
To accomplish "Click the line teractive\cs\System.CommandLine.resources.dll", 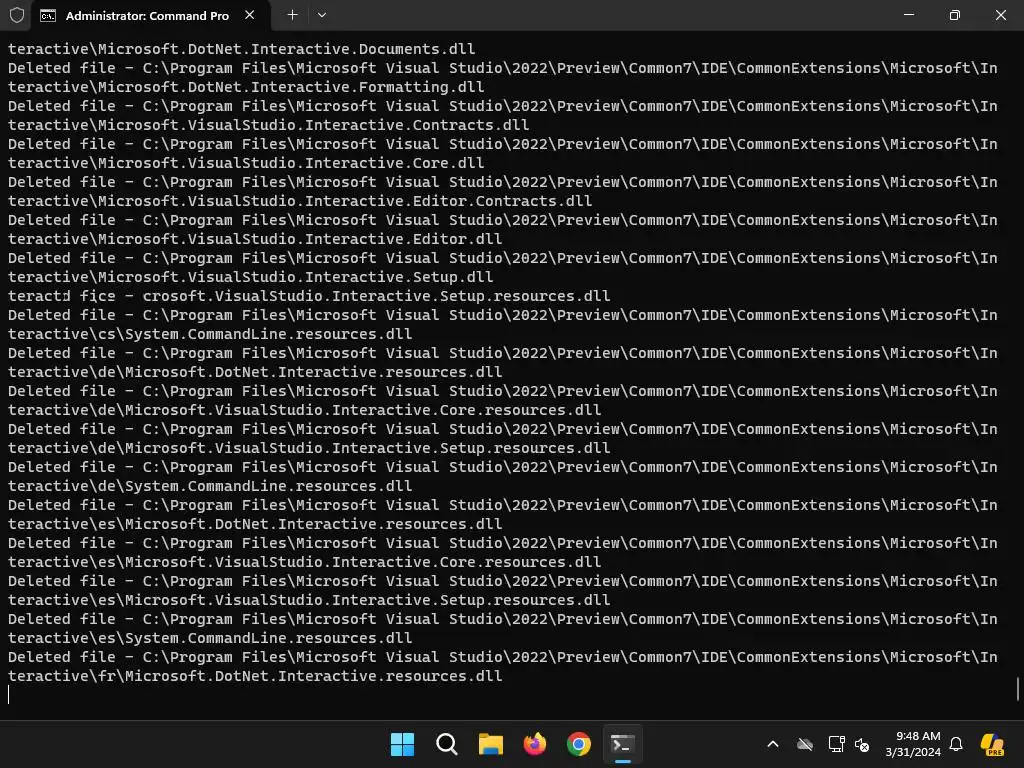I will click(x=210, y=334).
